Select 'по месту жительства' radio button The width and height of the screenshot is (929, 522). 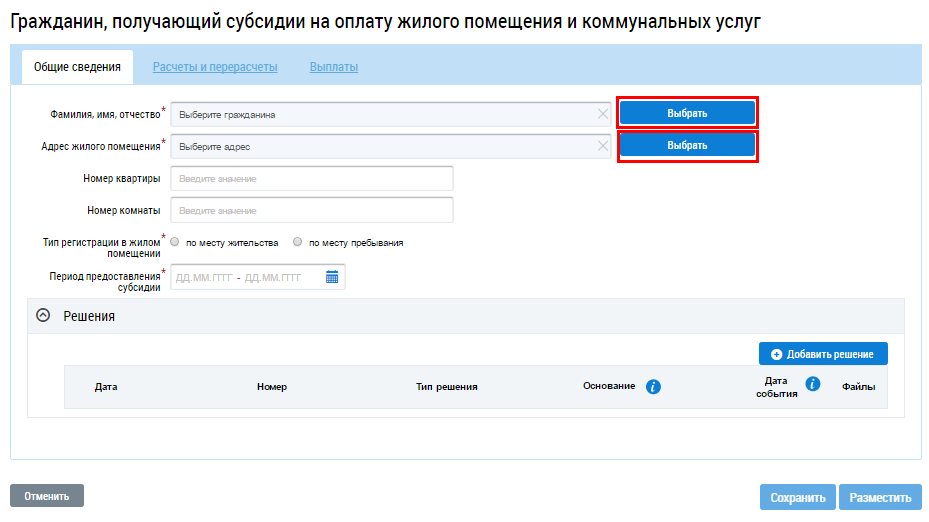175,242
